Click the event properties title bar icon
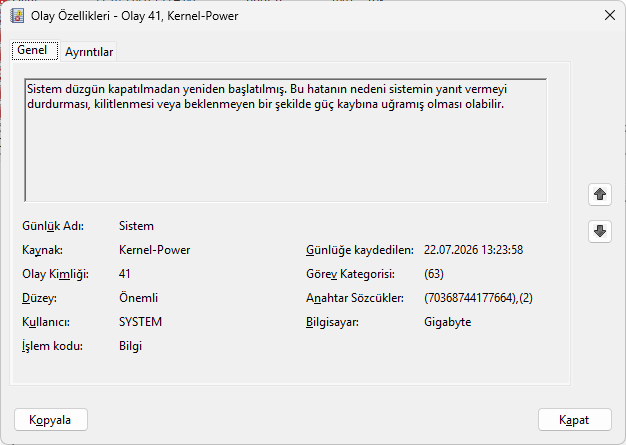Image resolution: width=626 pixels, height=445 pixels. (x=18, y=16)
